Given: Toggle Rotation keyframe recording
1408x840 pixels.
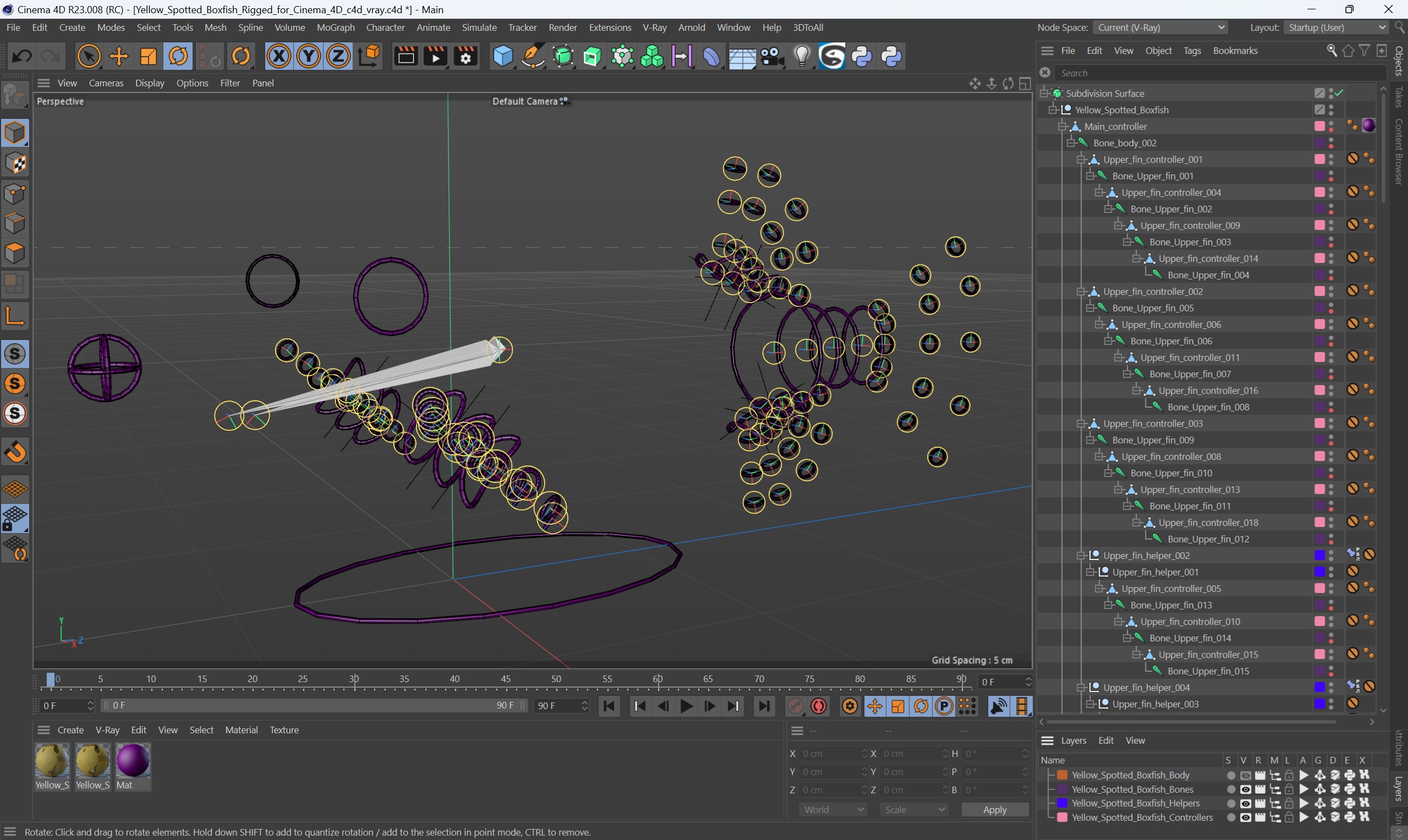Looking at the screenshot, I should pyautogui.click(x=921, y=706).
